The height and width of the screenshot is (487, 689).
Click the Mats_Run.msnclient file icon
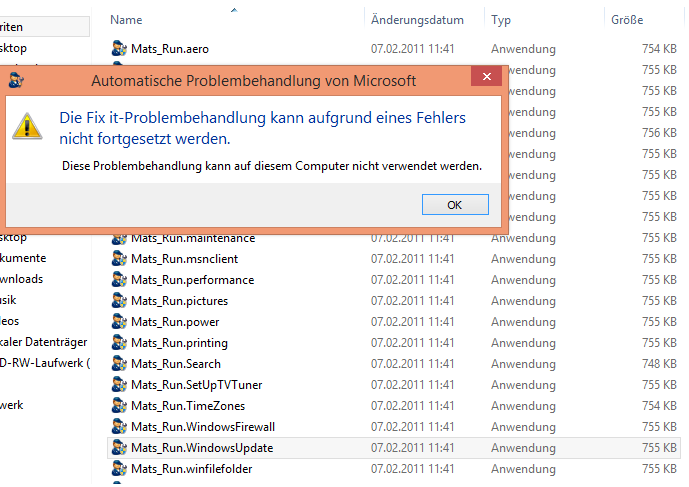[x=119, y=258]
